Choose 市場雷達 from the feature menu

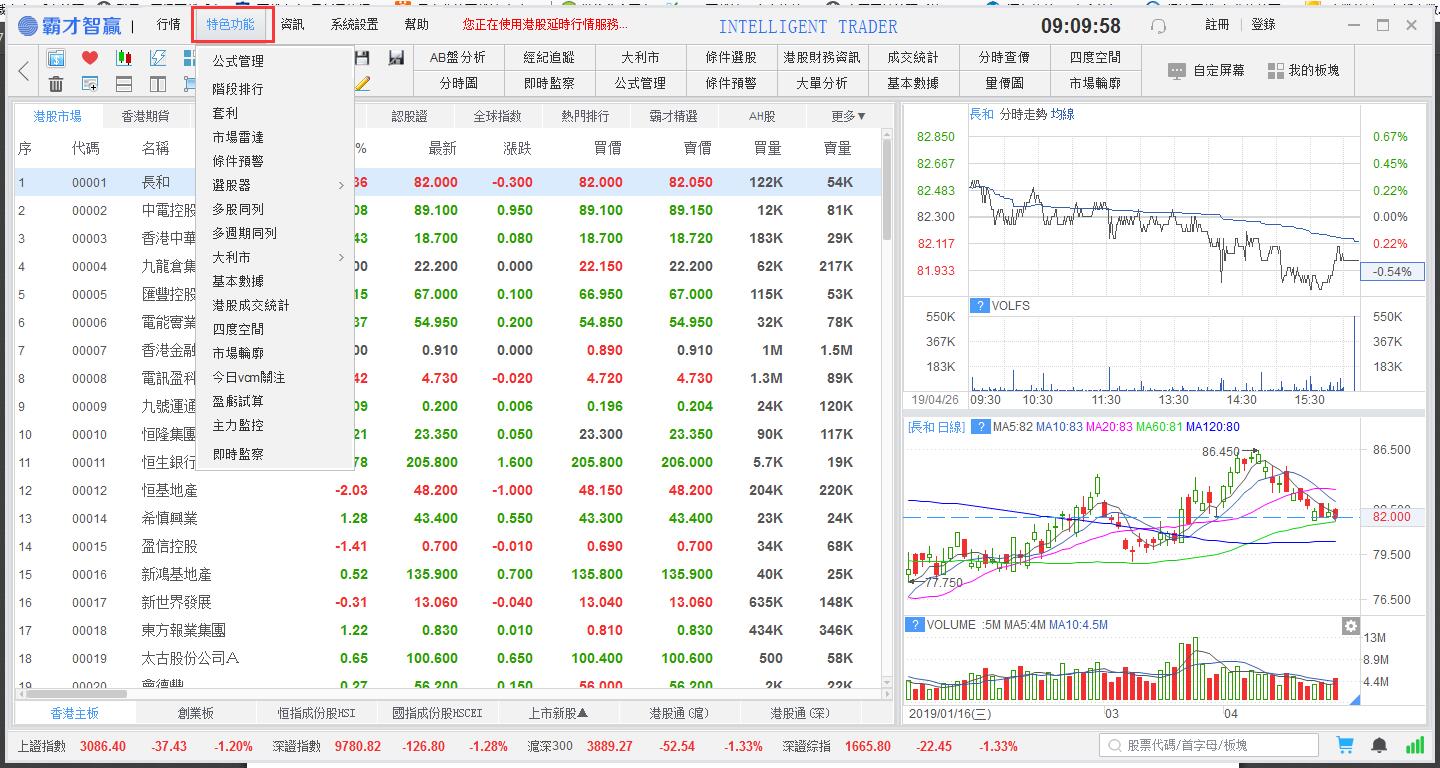[238, 137]
